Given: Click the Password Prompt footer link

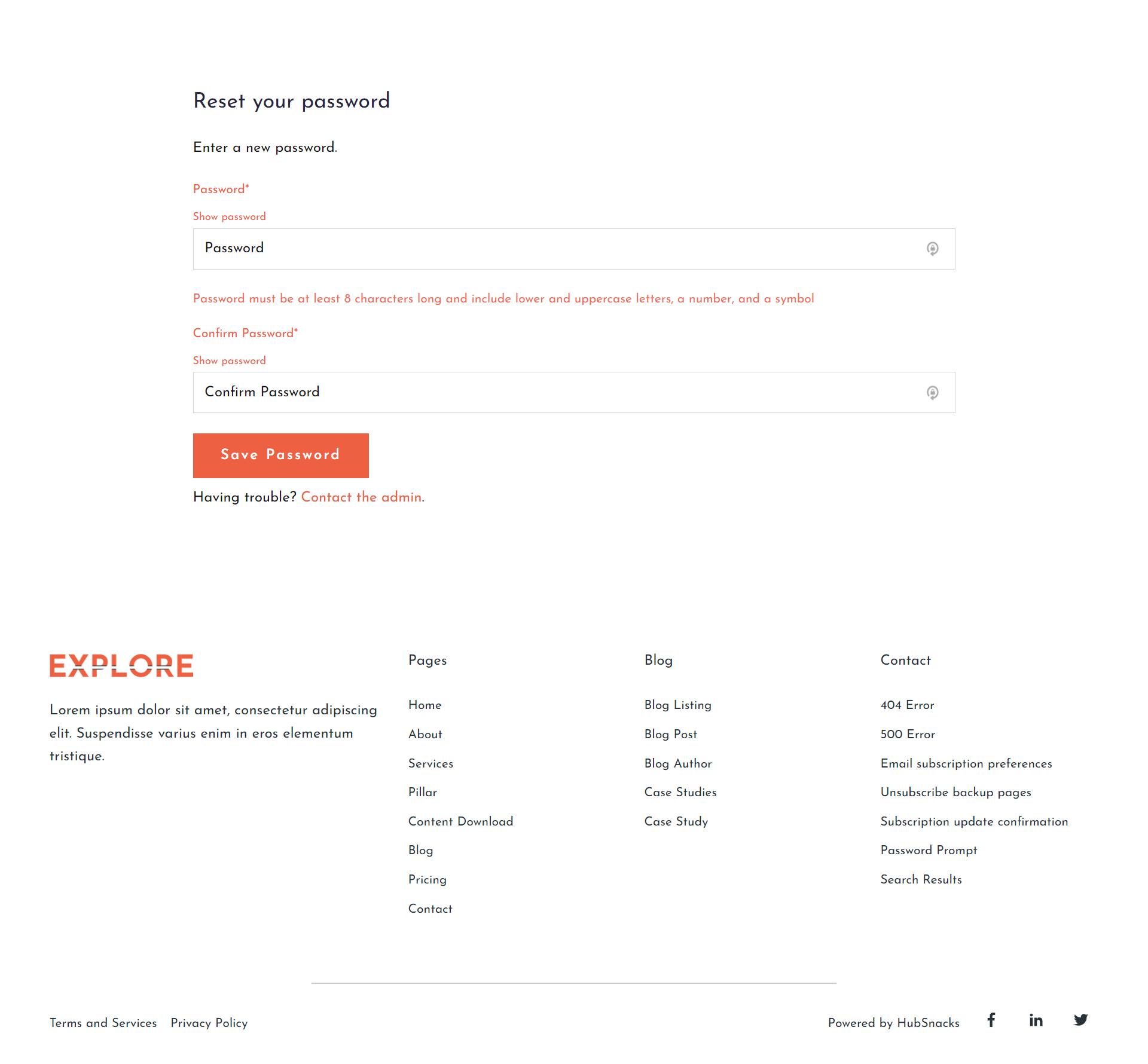Looking at the screenshot, I should click(928, 850).
